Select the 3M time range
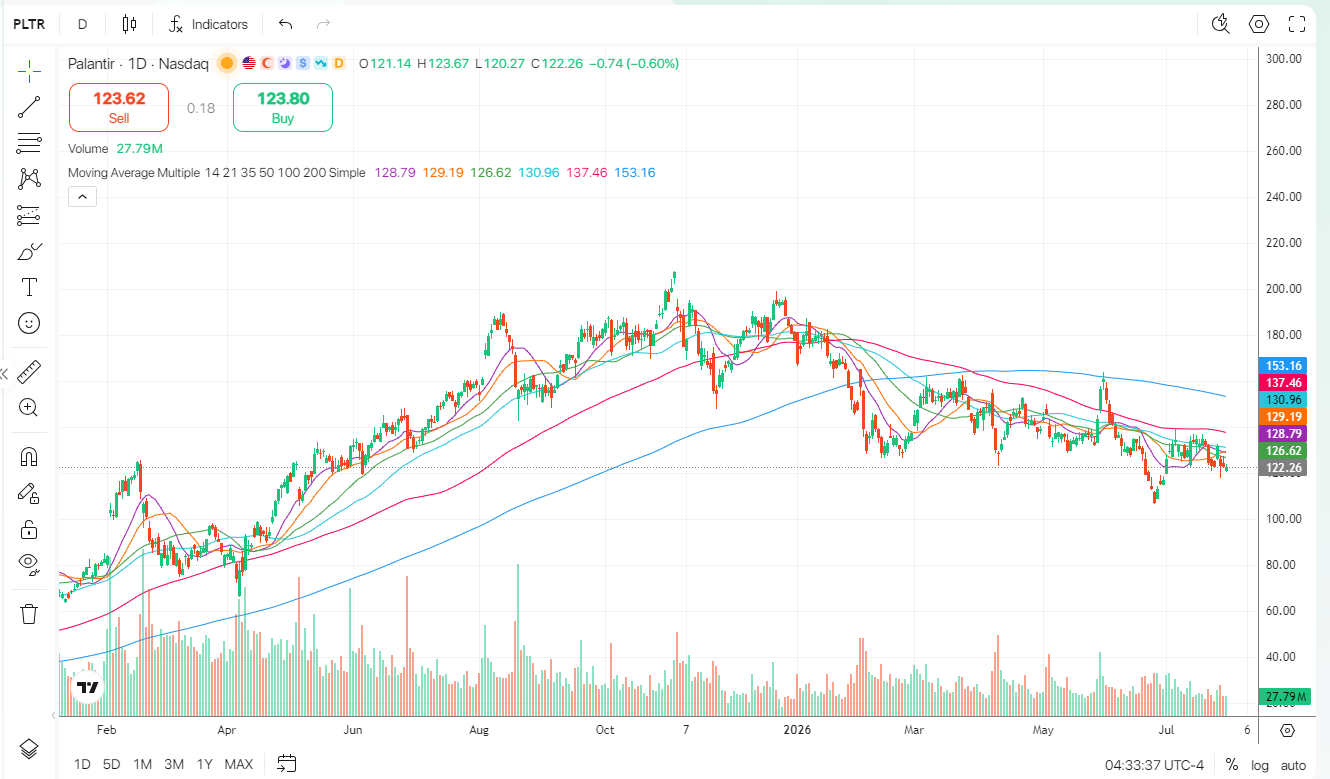1330x779 pixels. pyautogui.click(x=174, y=764)
